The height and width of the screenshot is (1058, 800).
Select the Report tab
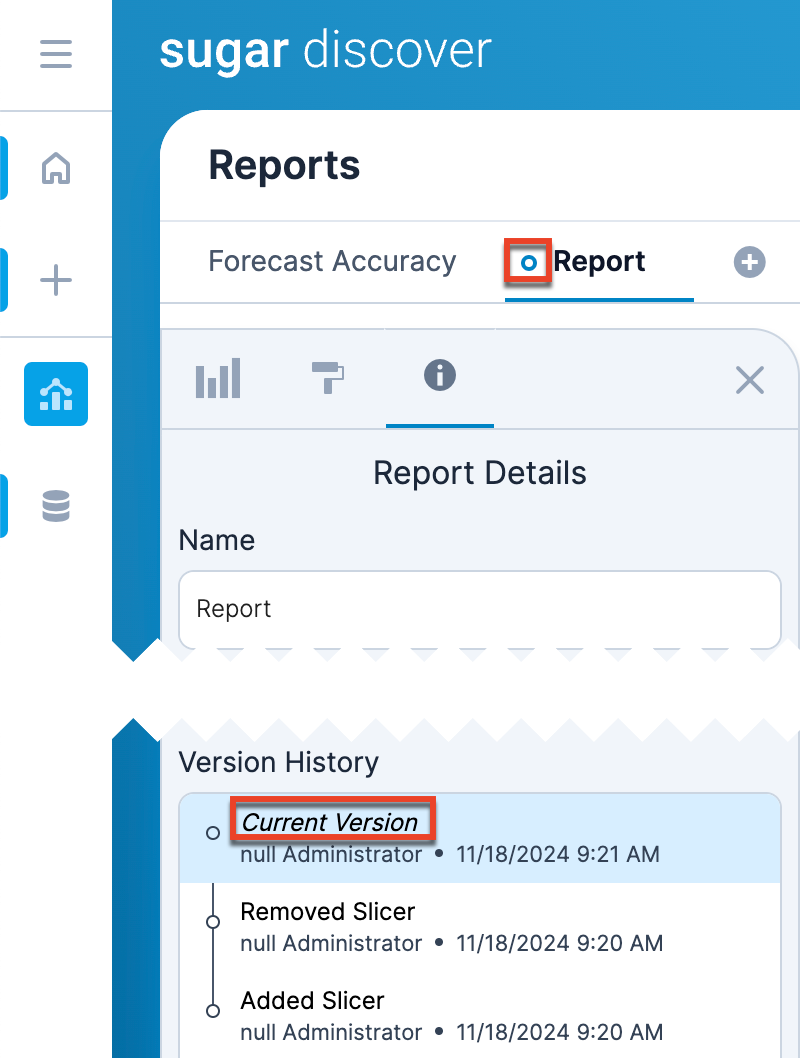(599, 262)
